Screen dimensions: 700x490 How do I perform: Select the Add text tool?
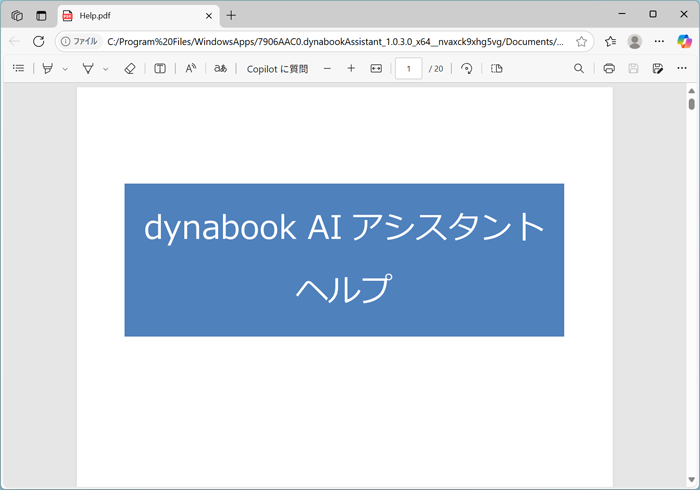160,68
